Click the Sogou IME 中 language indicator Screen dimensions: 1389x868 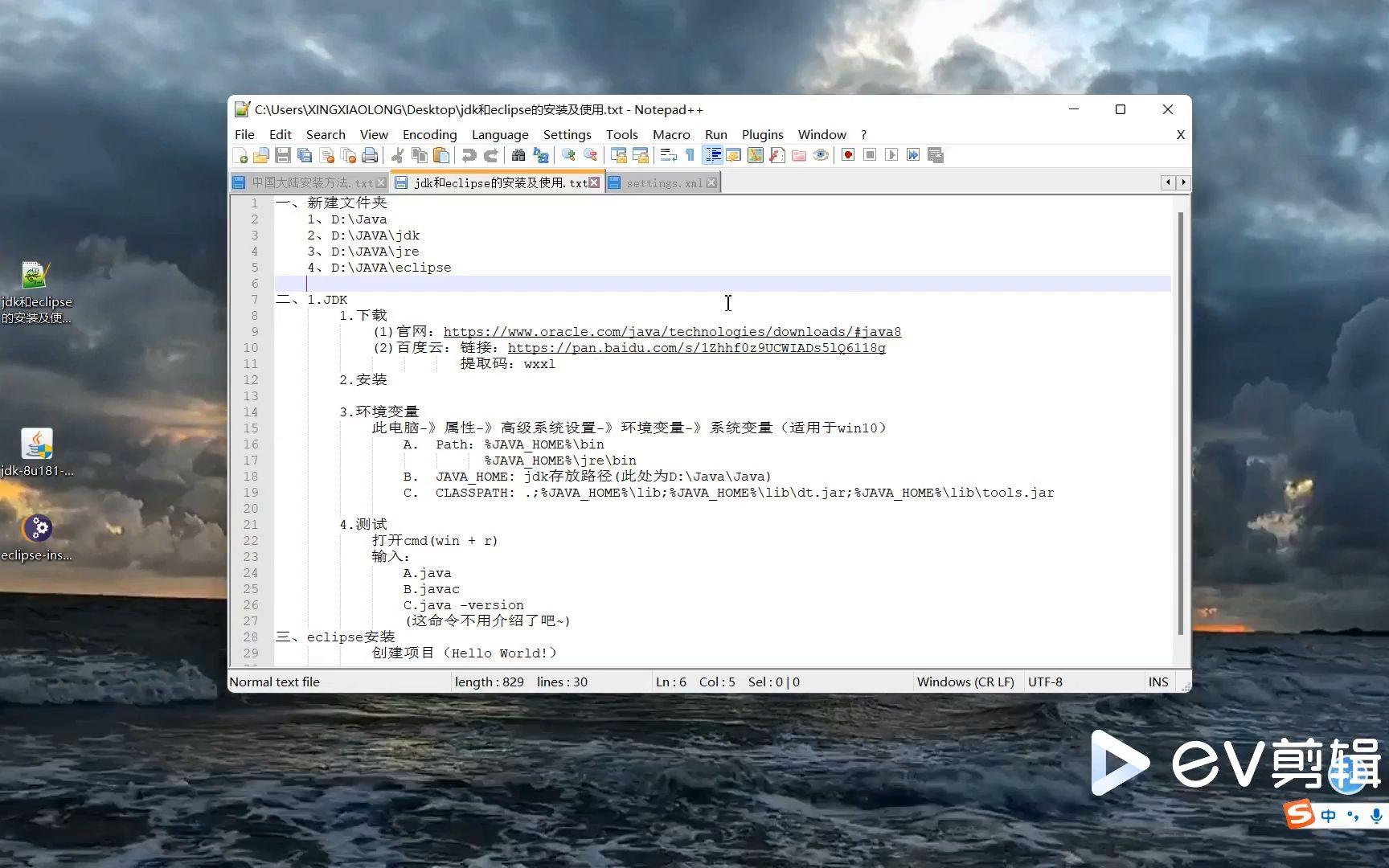pyautogui.click(x=1329, y=816)
